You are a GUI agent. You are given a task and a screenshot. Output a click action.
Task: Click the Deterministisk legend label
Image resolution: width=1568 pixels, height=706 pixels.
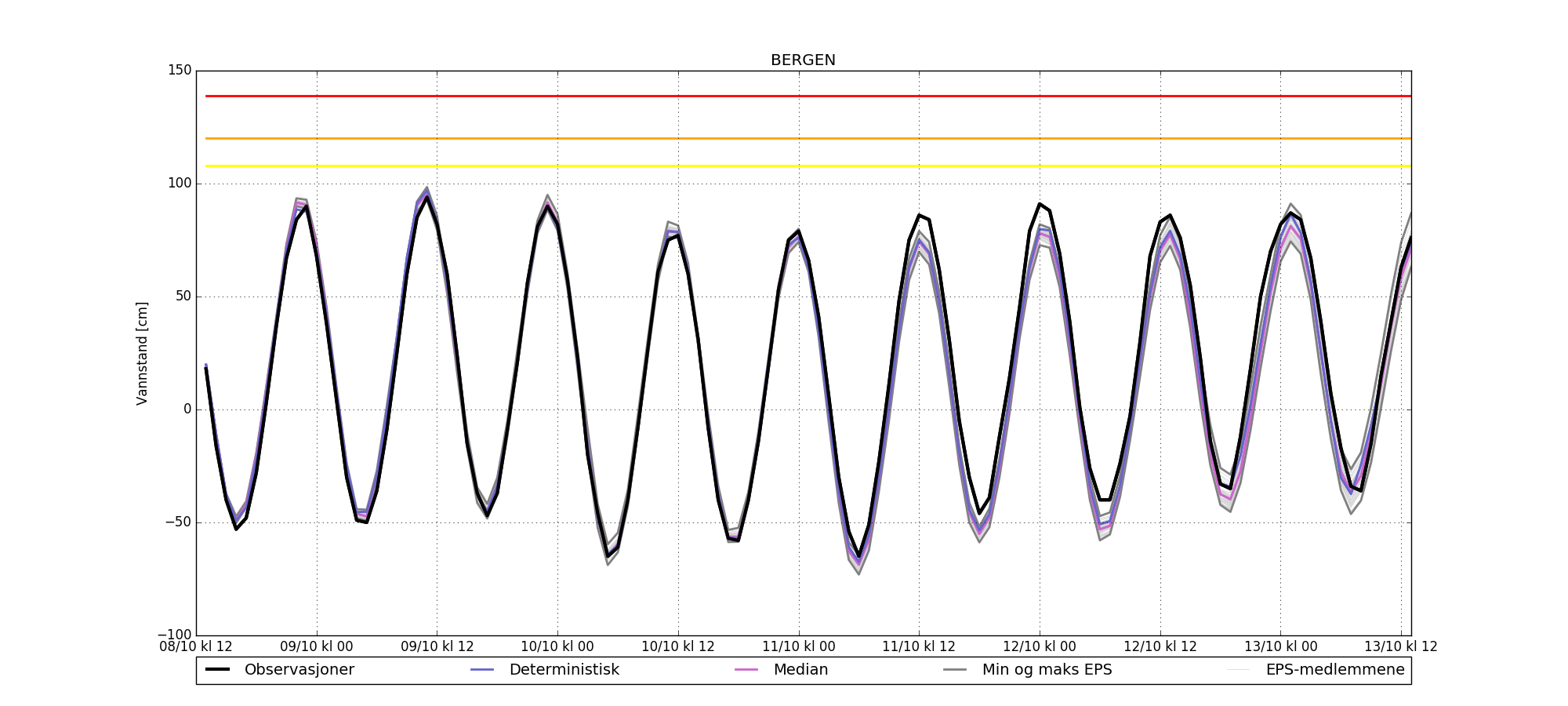coord(564,670)
